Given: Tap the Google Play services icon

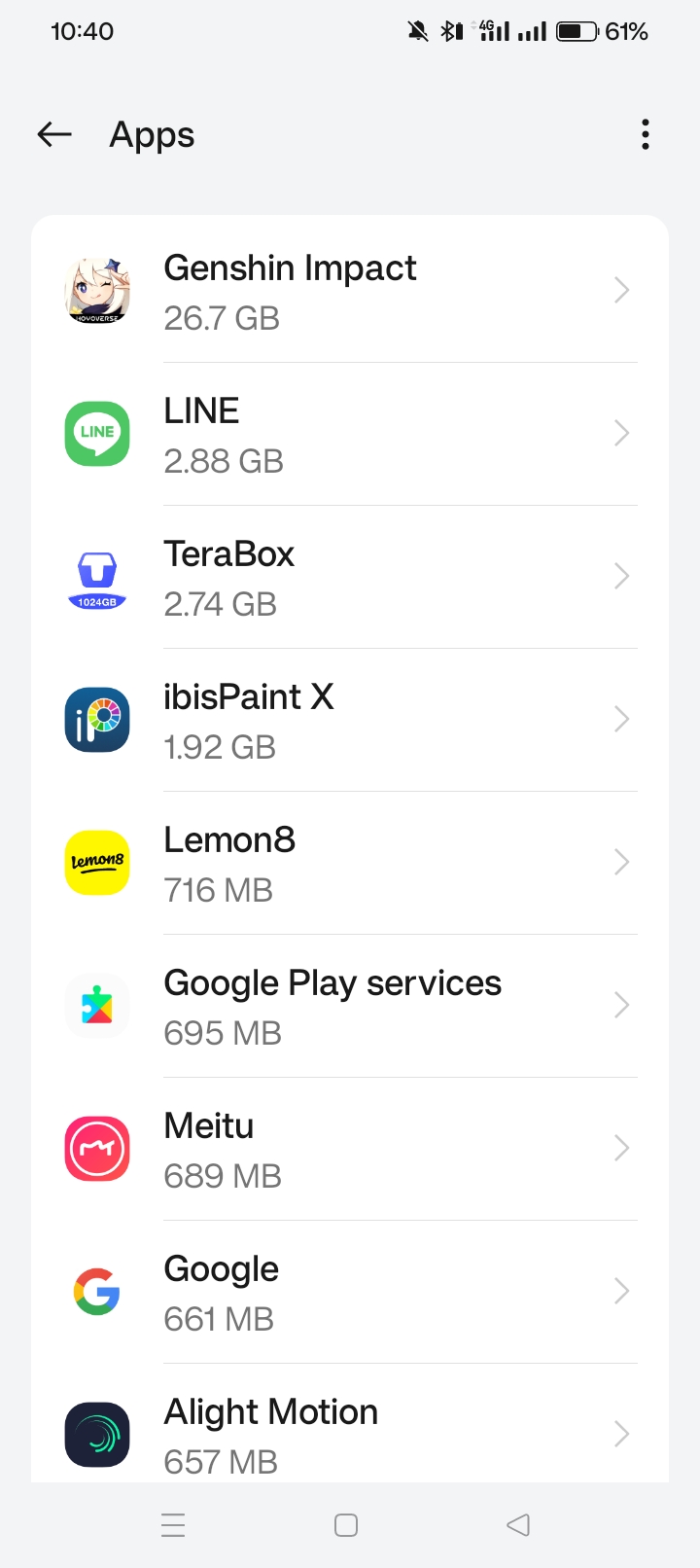Looking at the screenshot, I should pos(97,1006).
